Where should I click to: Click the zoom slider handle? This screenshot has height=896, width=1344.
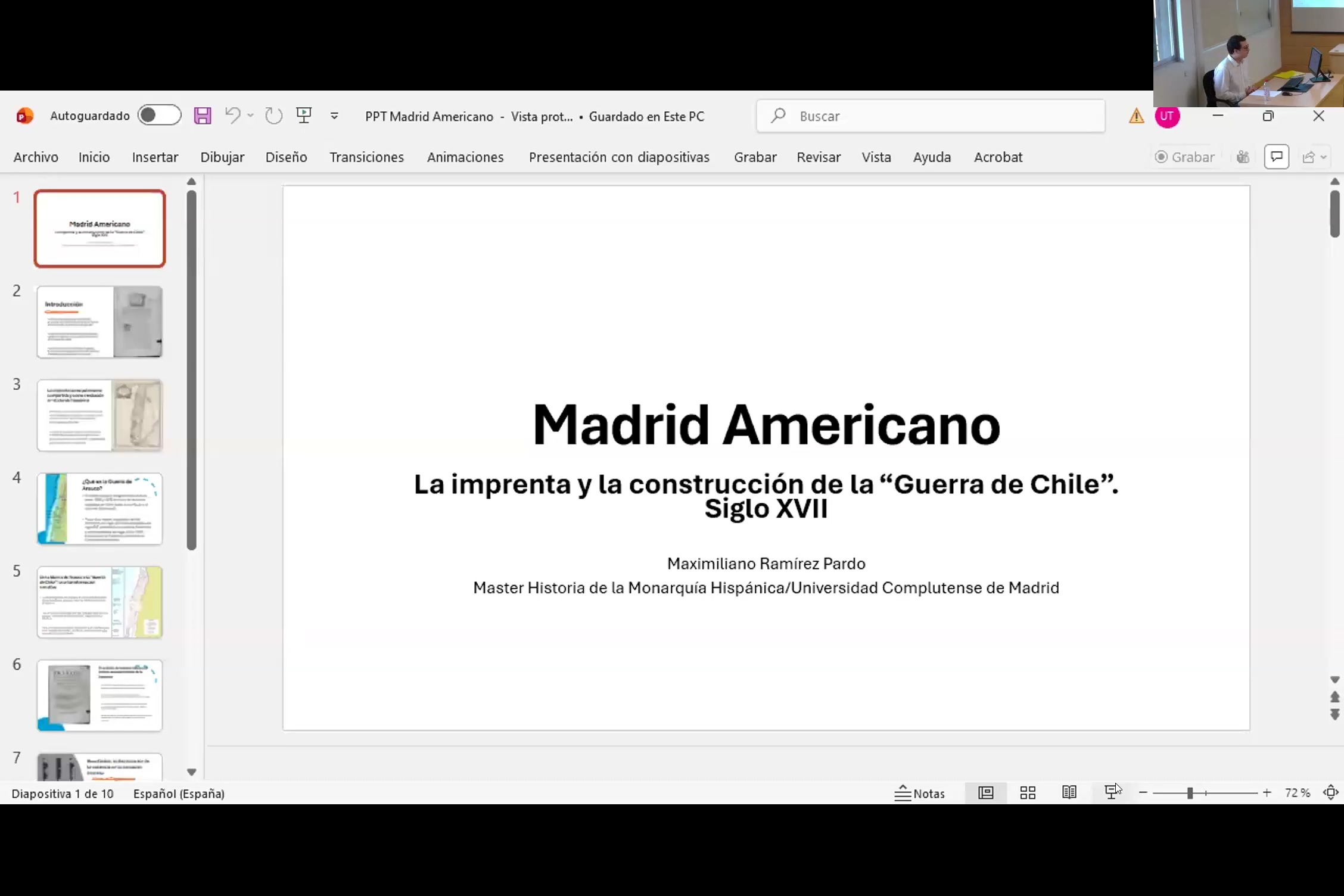(1190, 793)
